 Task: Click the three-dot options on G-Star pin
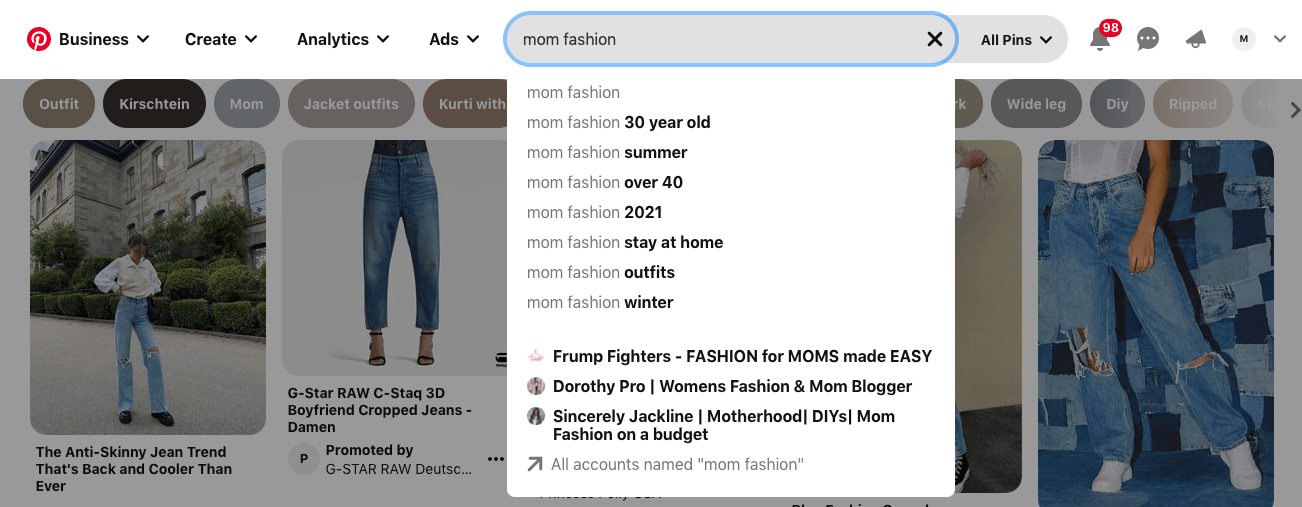coord(496,459)
